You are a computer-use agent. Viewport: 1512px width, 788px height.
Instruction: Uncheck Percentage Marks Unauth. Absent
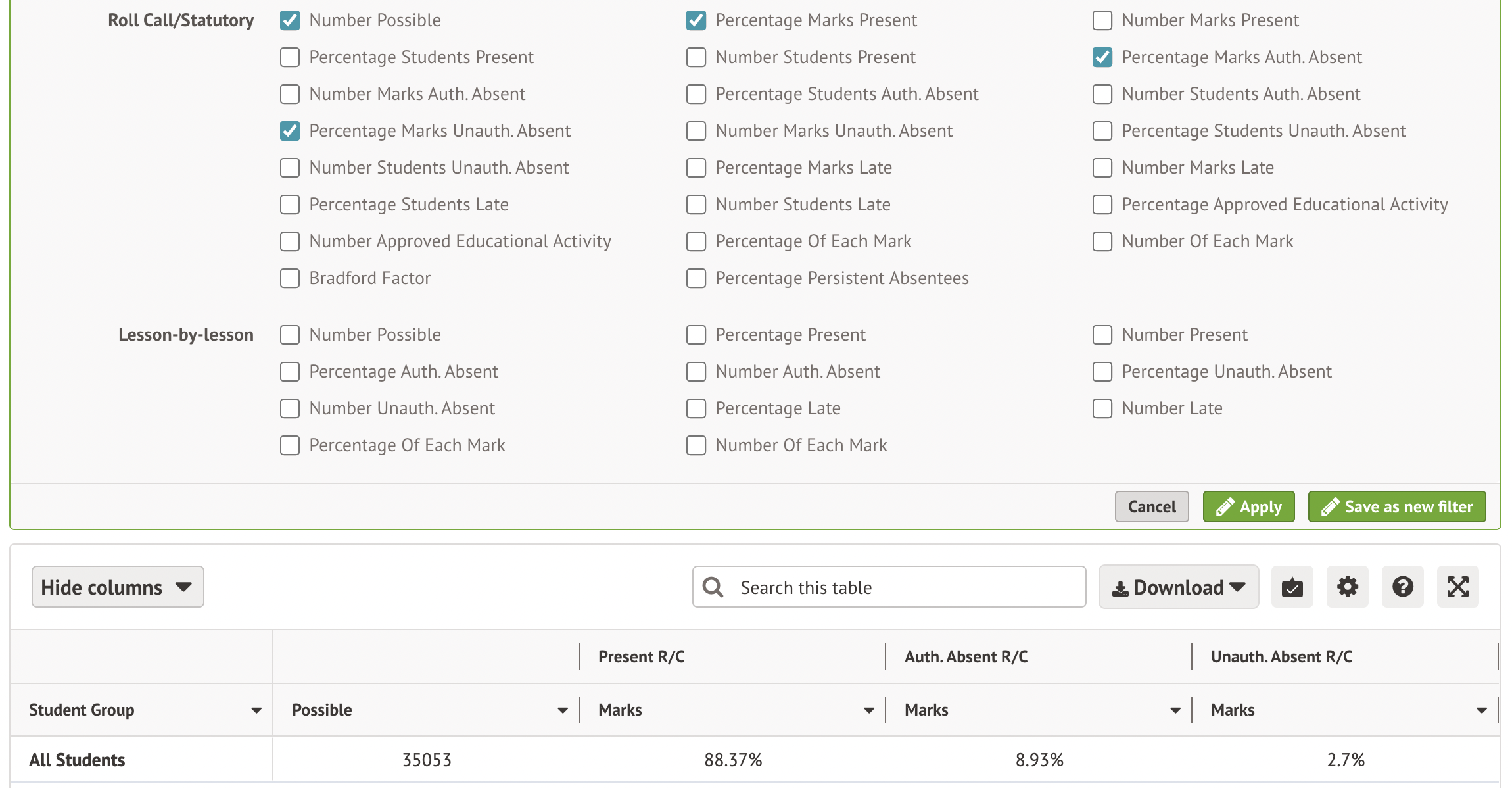coord(290,131)
